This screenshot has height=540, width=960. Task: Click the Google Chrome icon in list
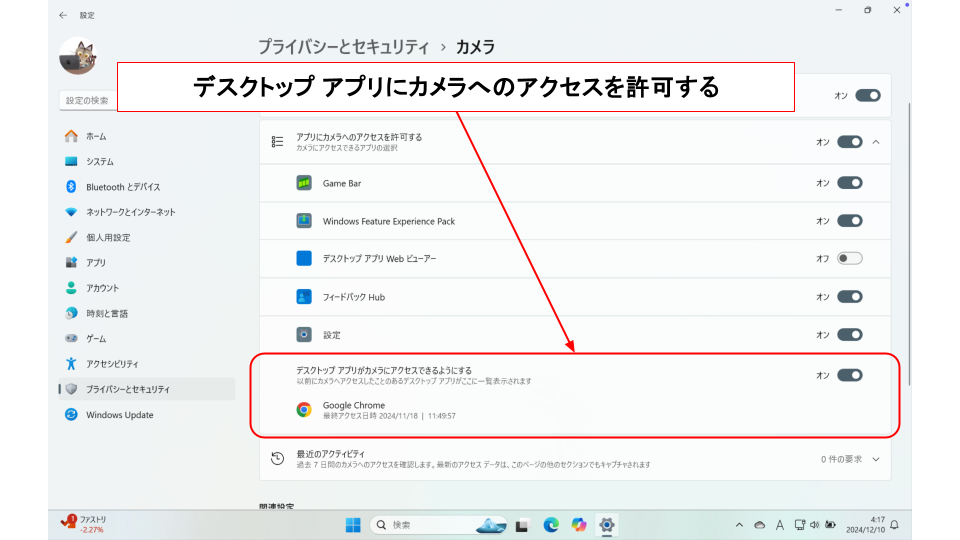[x=304, y=410]
